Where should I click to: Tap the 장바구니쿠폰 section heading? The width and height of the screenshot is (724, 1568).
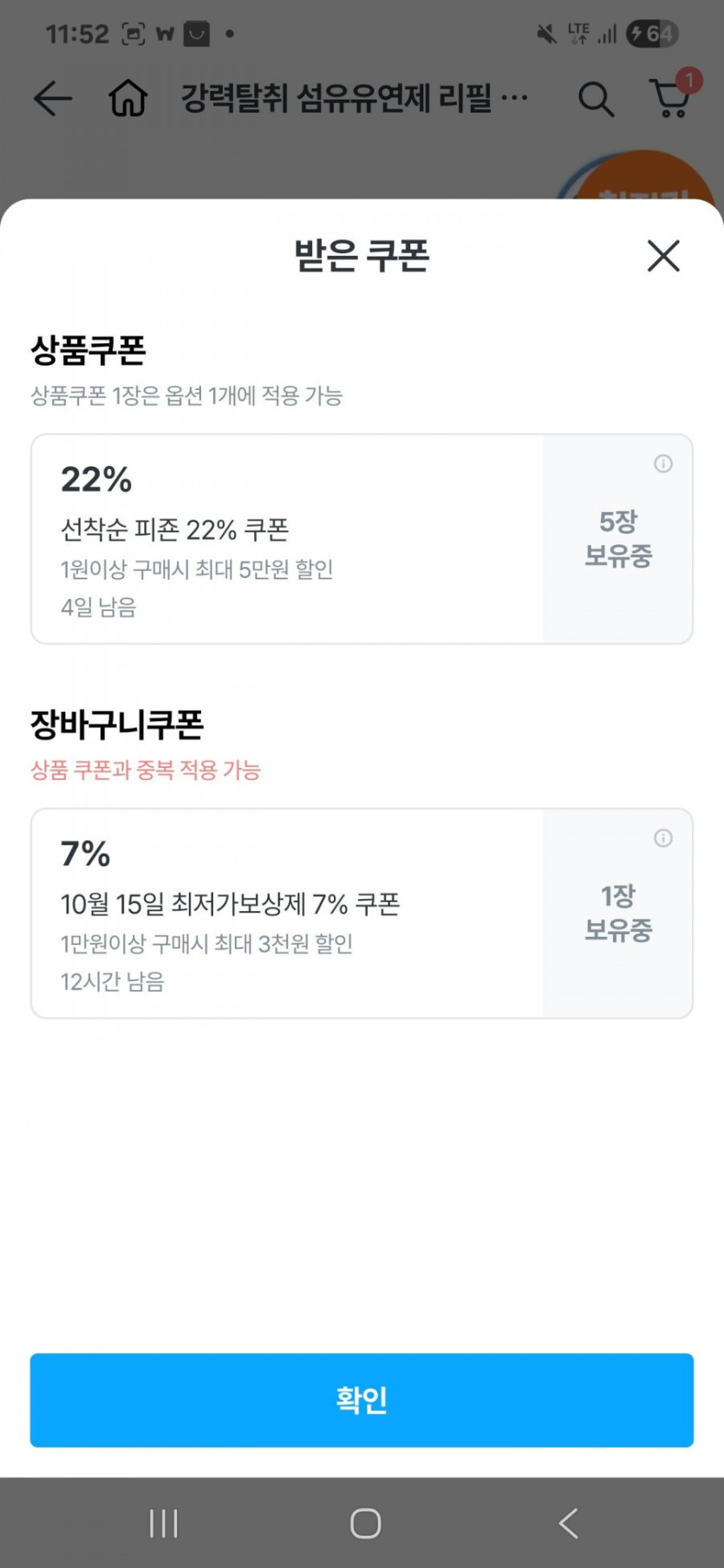click(117, 725)
